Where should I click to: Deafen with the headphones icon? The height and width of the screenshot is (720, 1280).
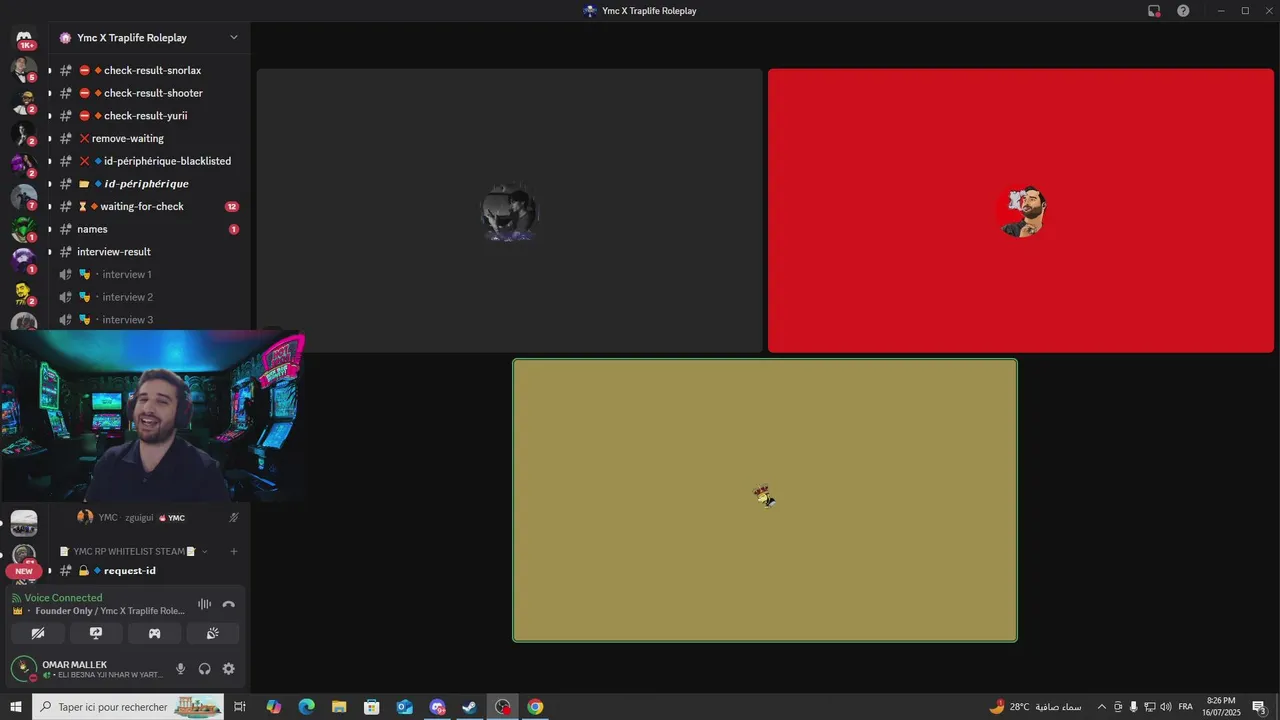point(205,669)
